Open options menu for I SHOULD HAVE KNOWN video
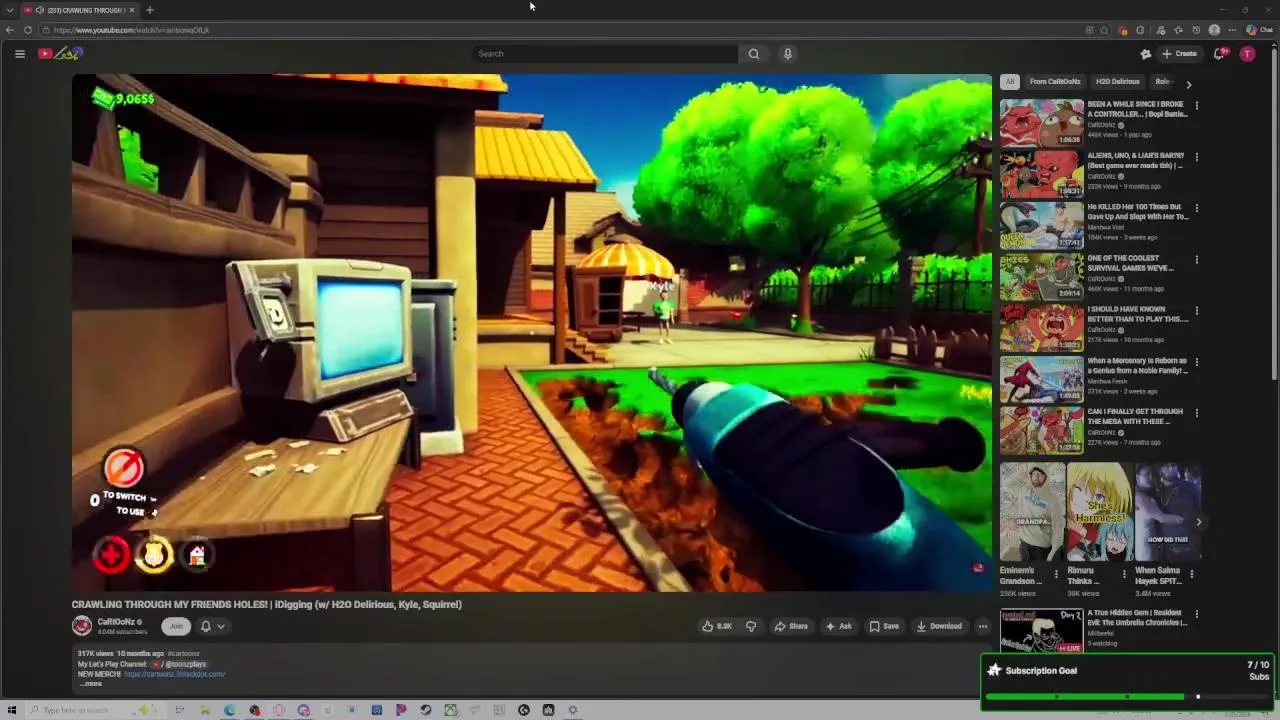The height and width of the screenshot is (720, 1280). click(x=1197, y=311)
